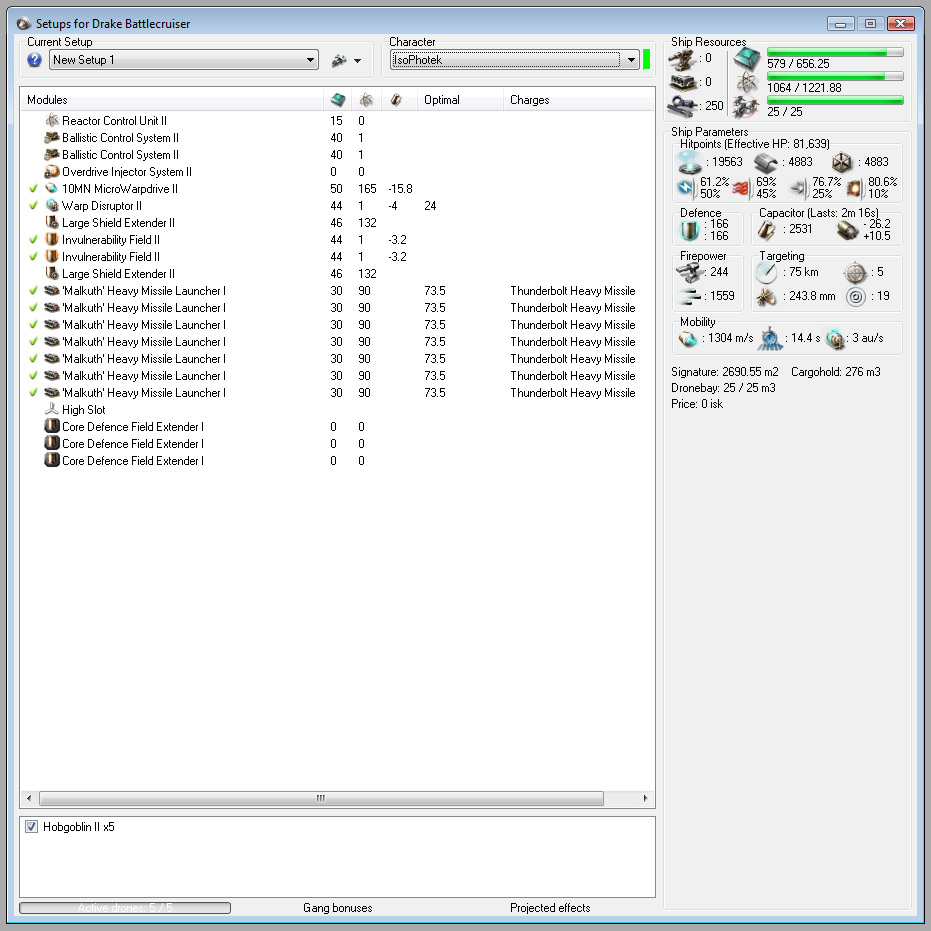The image size is (931, 931).
Task: Click the armor hitpoints icon
Action: coord(765,162)
